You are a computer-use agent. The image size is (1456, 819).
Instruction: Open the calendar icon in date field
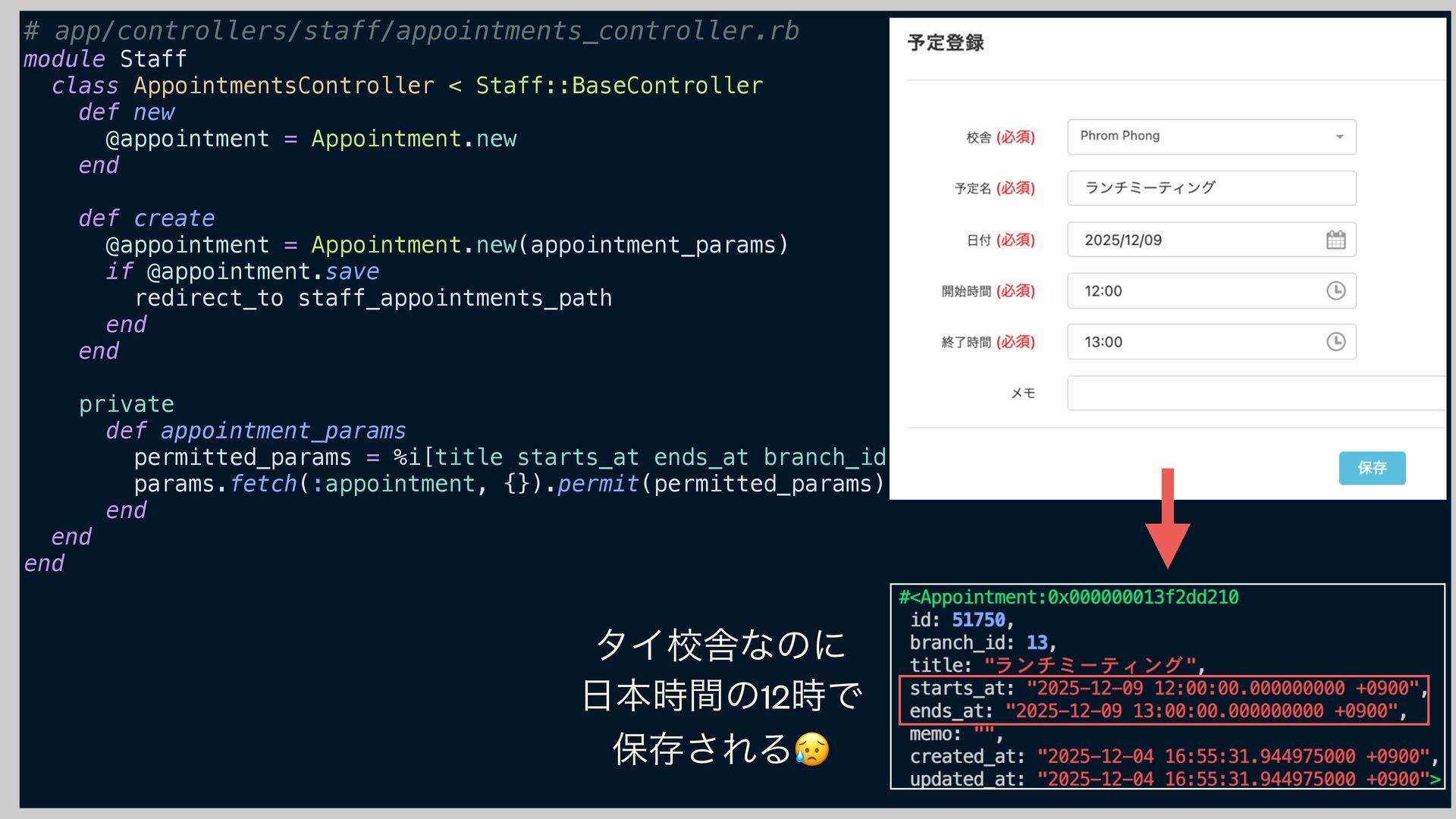1335,240
